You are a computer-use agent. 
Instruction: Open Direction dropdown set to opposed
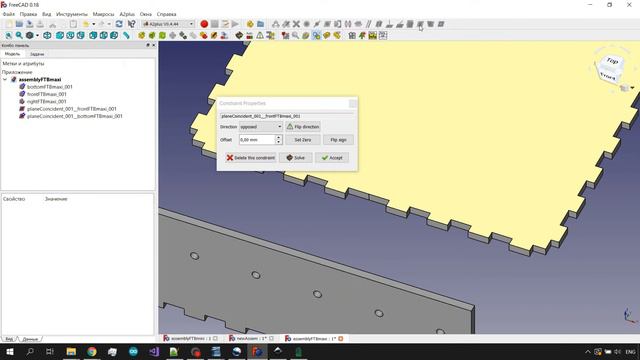coord(261,127)
